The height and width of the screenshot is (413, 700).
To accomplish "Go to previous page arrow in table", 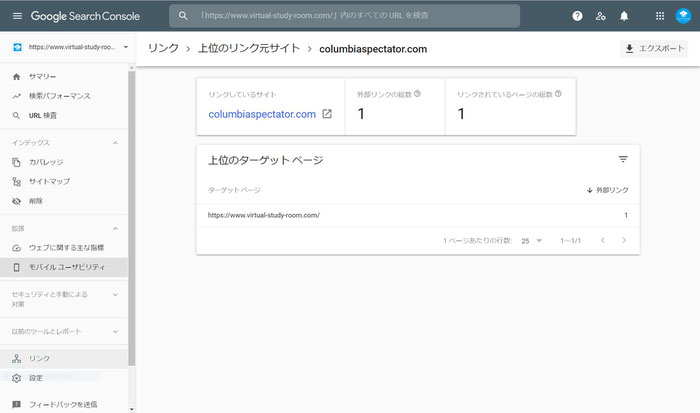I will point(603,240).
